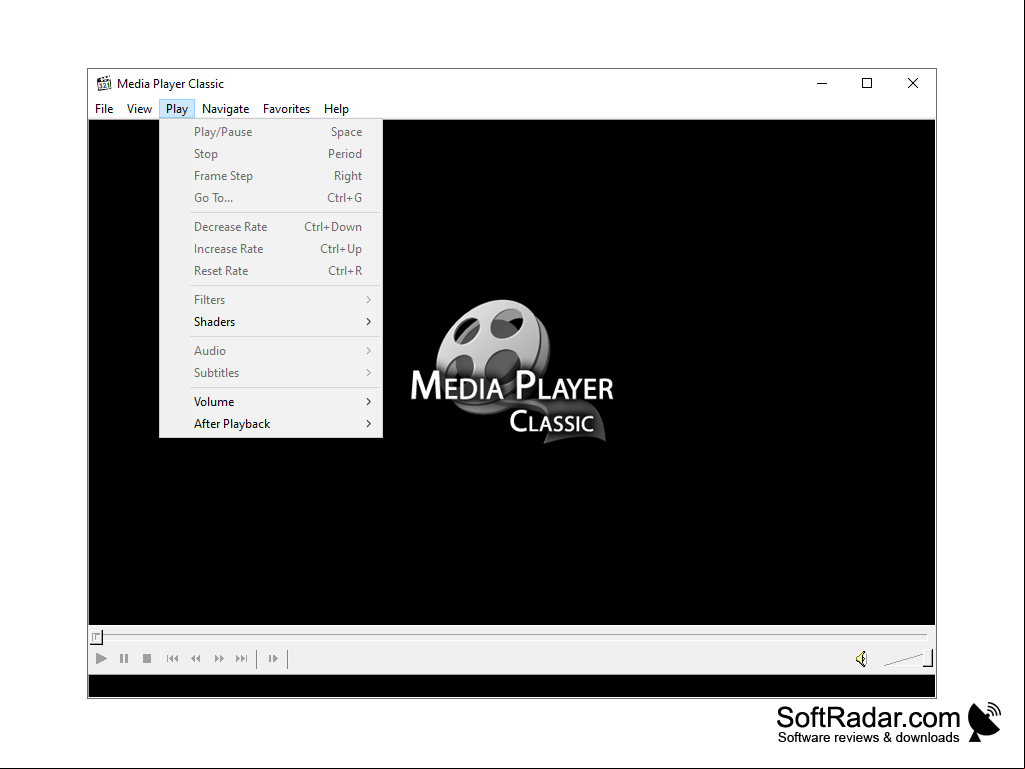Choose Play/Pause in the Play menu

click(x=271, y=132)
